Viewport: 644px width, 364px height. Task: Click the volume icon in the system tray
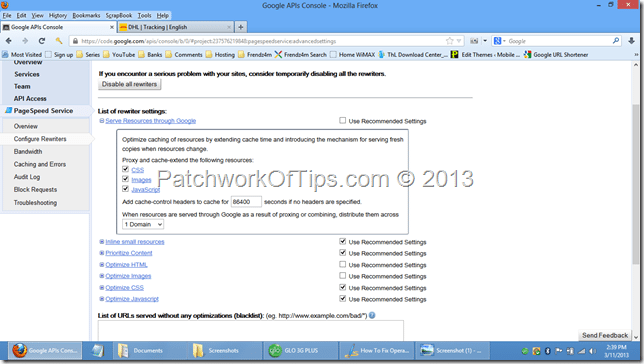(x=593, y=351)
